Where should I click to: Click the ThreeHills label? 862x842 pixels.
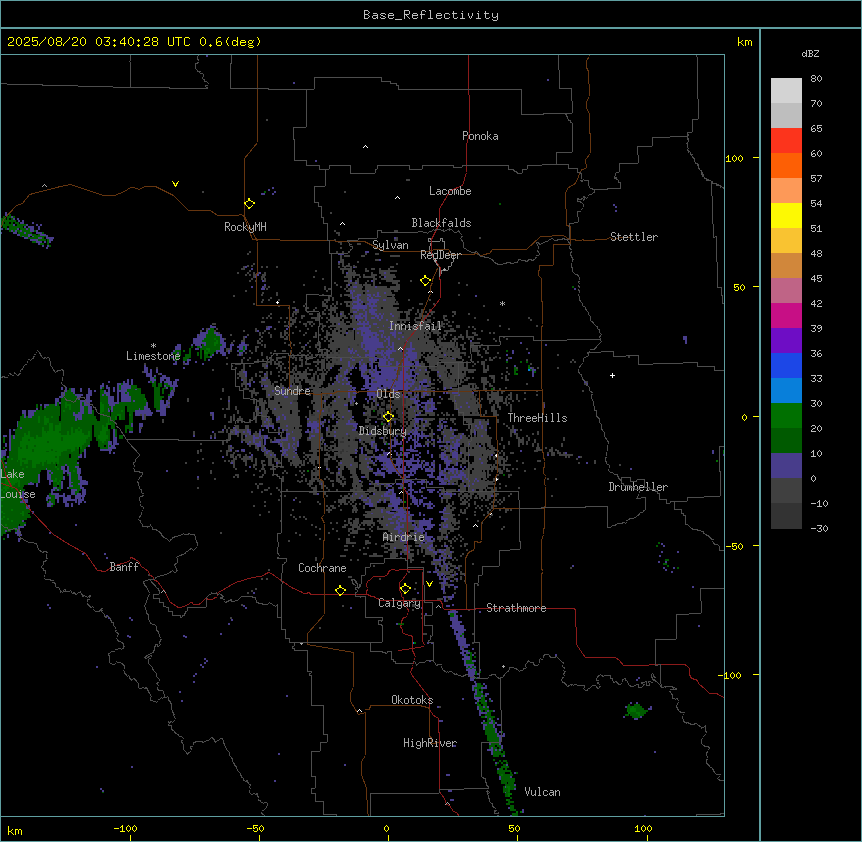537,418
